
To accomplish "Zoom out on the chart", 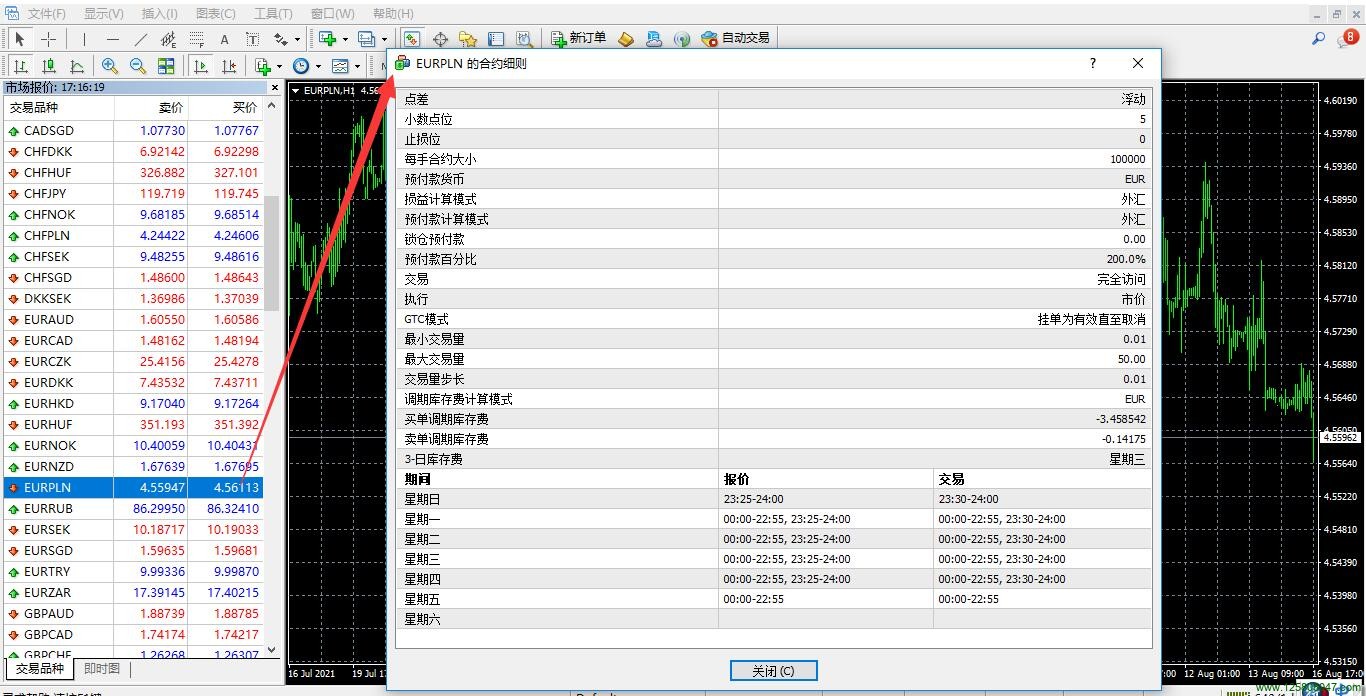I will pyautogui.click(x=138, y=66).
